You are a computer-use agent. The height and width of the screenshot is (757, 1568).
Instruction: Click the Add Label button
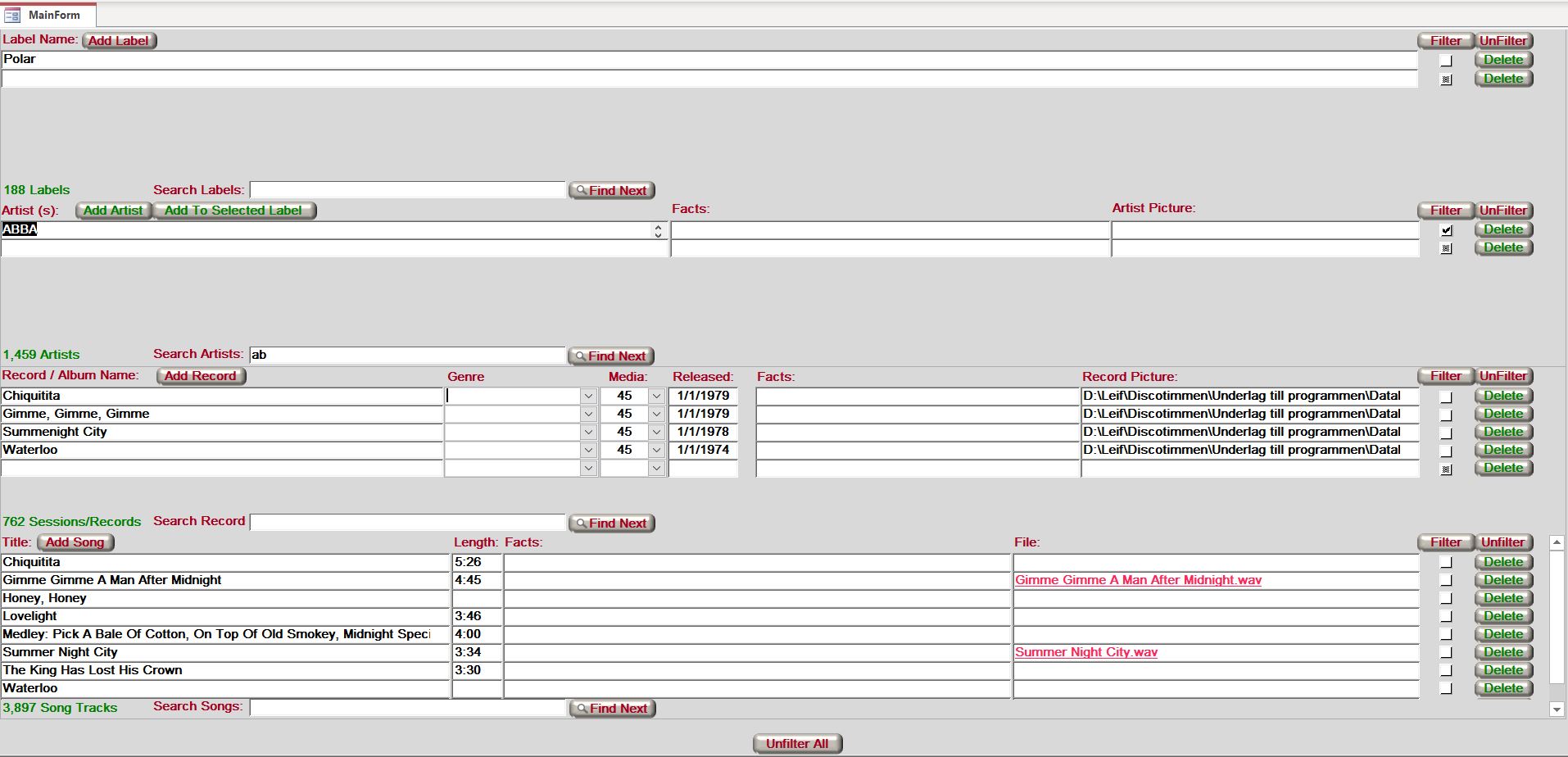(x=119, y=40)
